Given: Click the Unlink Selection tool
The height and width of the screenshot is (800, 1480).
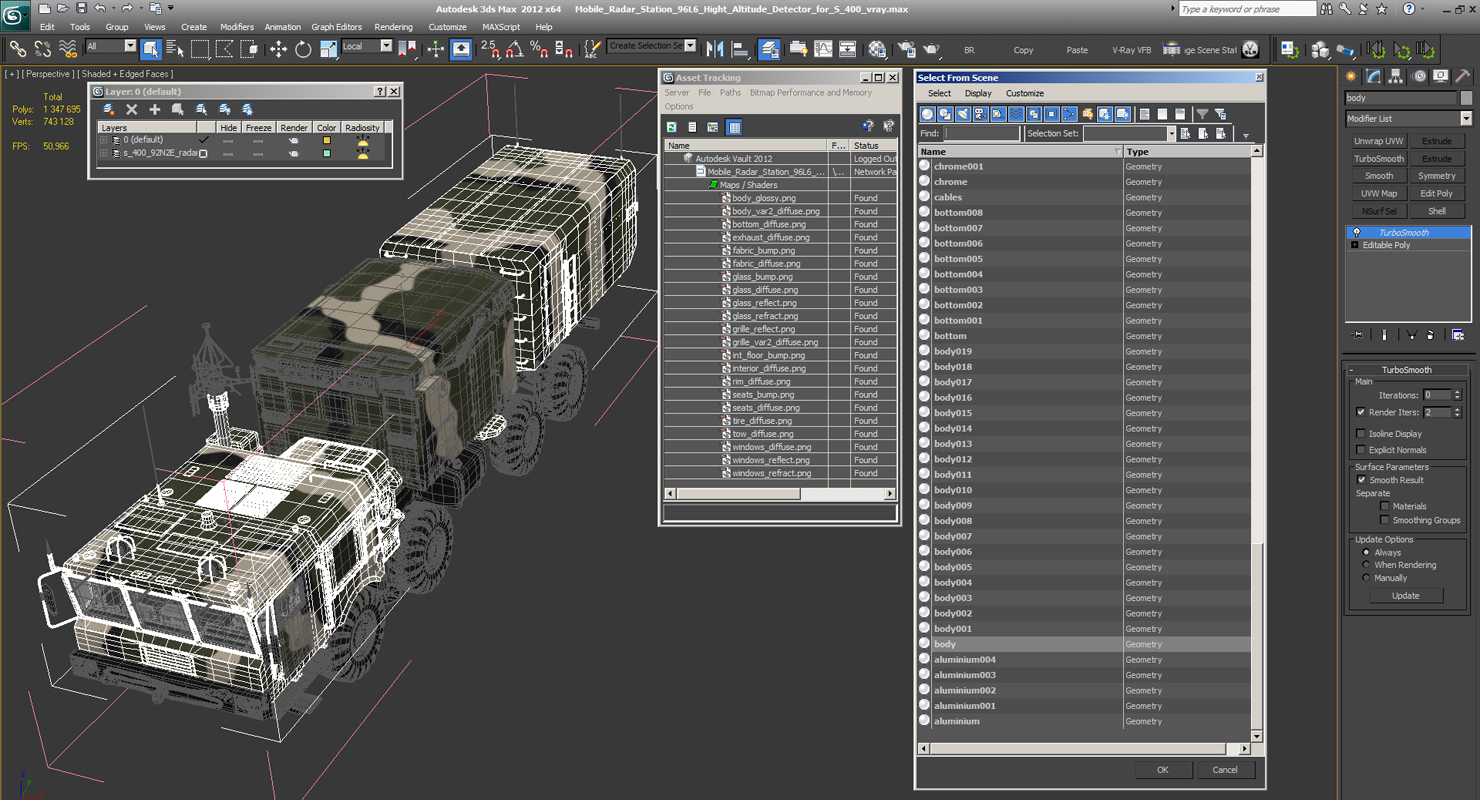Looking at the screenshot, I should [43, 49].
